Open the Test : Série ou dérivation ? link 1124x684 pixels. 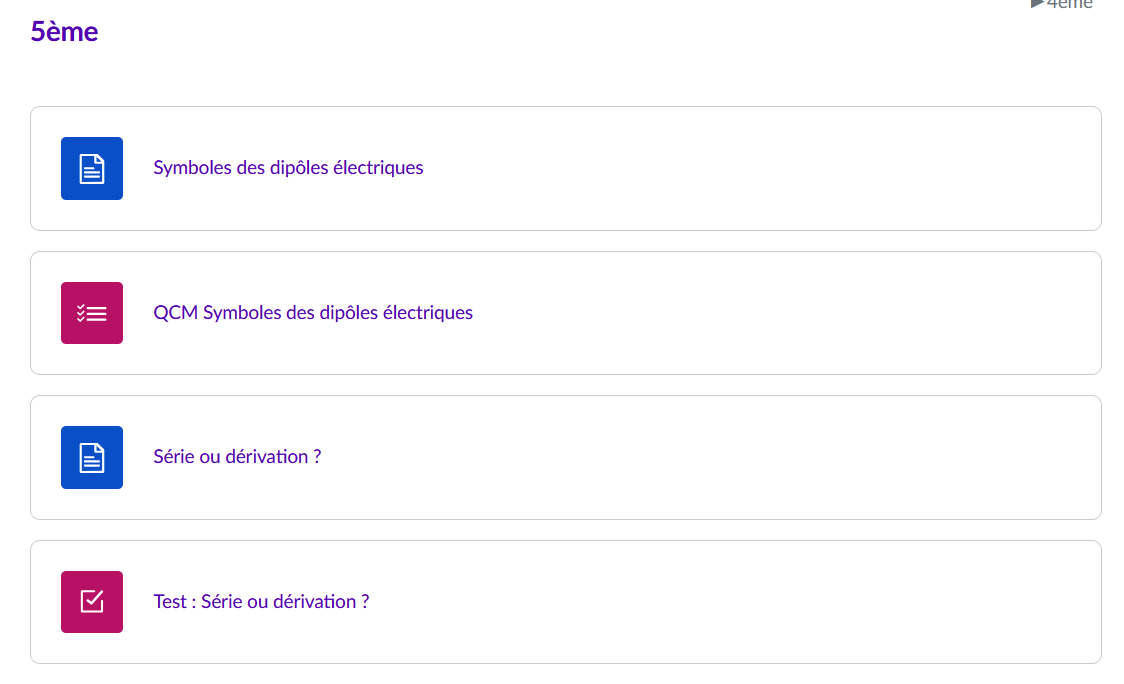point(261,602)
